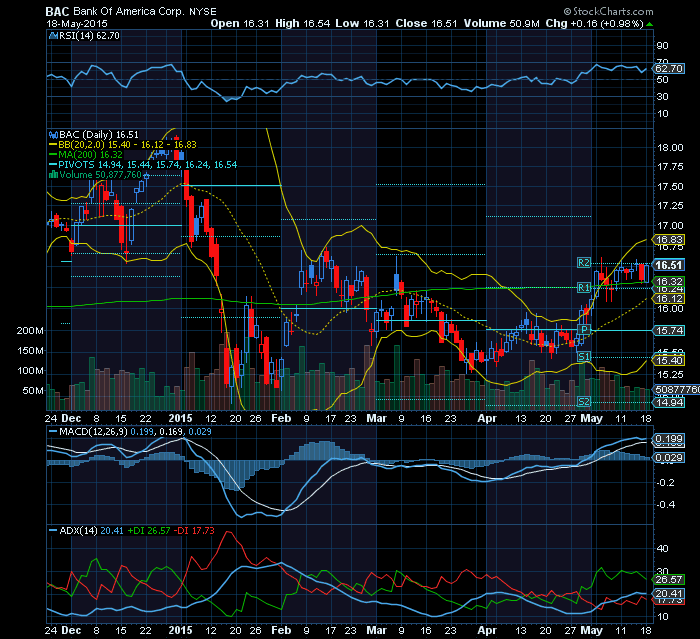Screen dimensions: 700x639
Task: Click the 15.40 price tag
Action: (669, 360)
